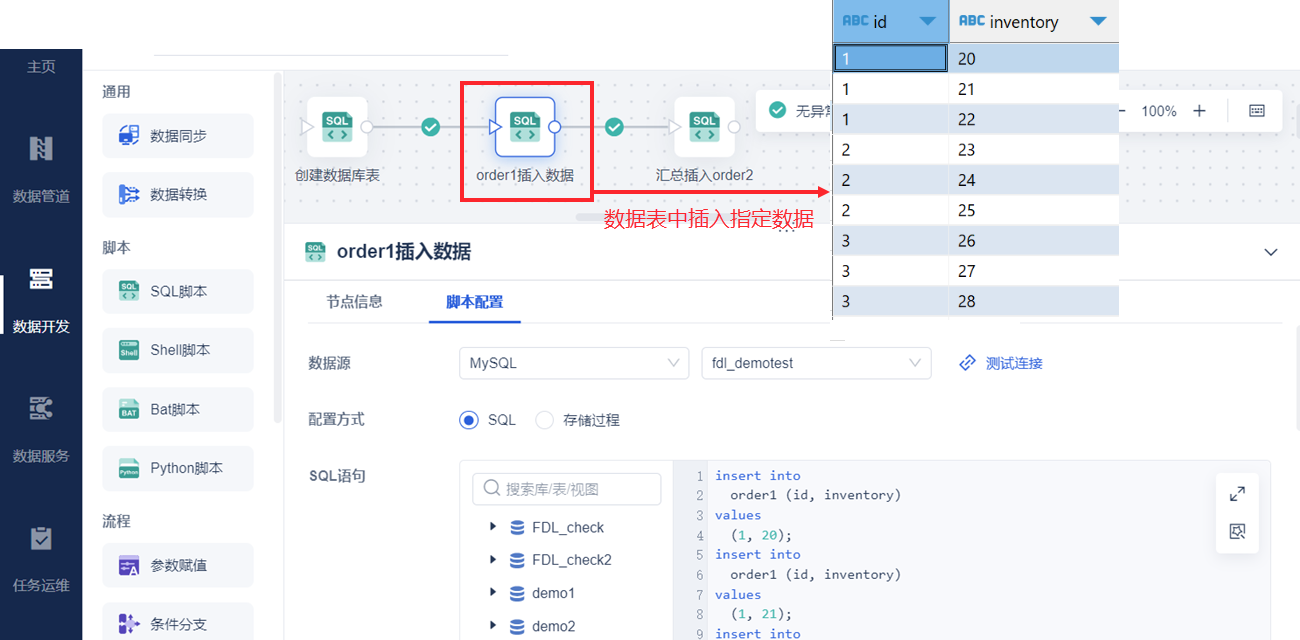Expand the FDL_check database node
The height and width of the screenshot is (640, 1300).
pyautogui.click(x=493, y=527)
